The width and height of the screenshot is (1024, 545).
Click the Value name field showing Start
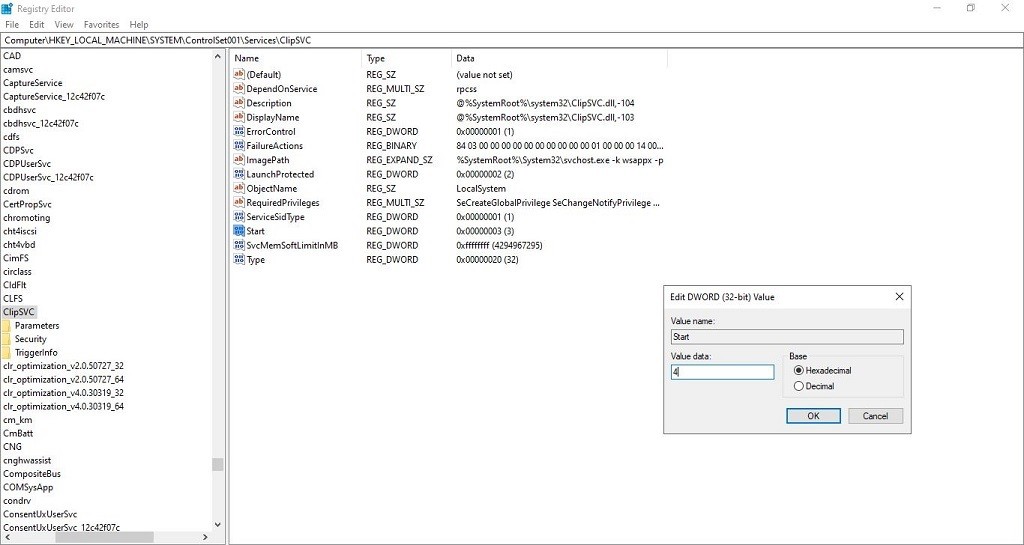(787, 337)
